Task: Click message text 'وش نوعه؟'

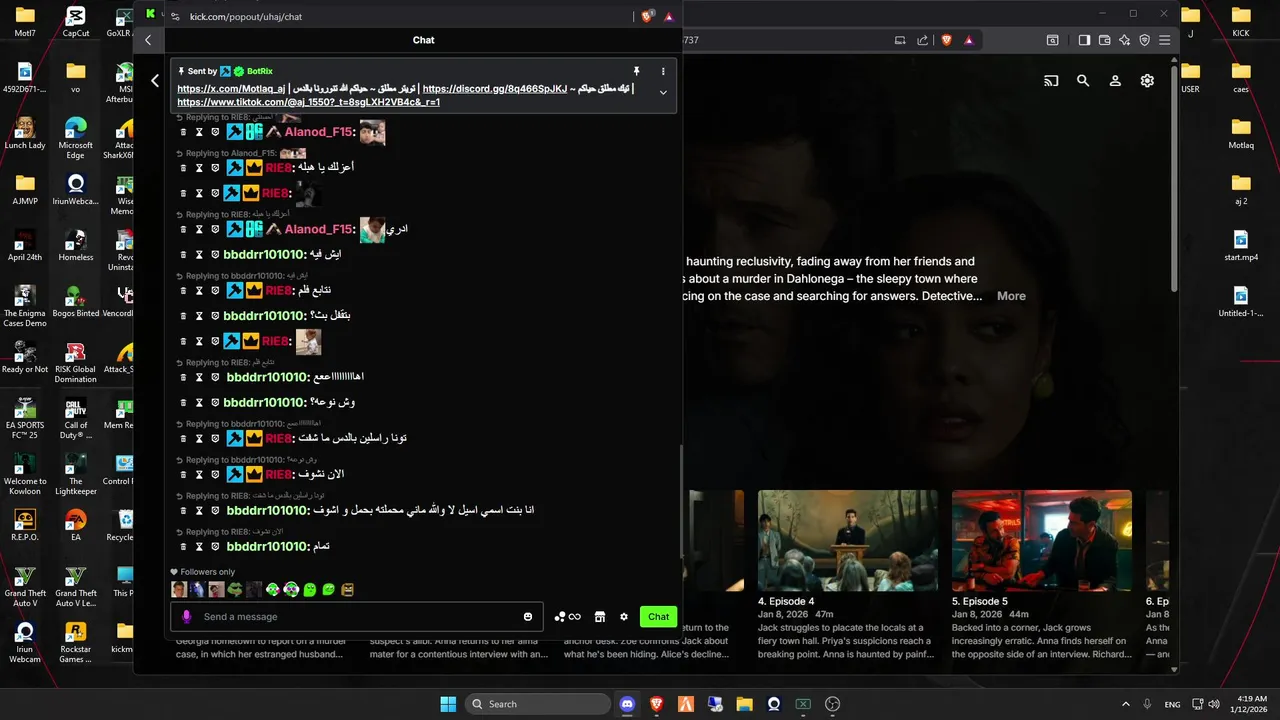Action: point(332,403)
